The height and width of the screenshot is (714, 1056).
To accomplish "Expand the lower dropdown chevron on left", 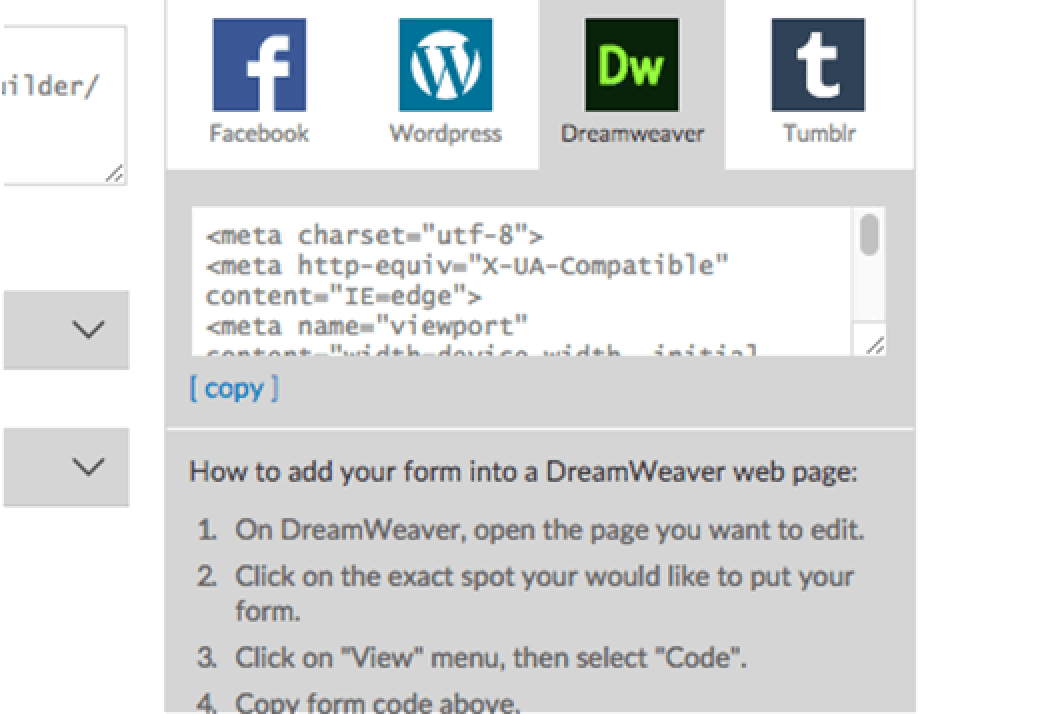I will 88,467.
